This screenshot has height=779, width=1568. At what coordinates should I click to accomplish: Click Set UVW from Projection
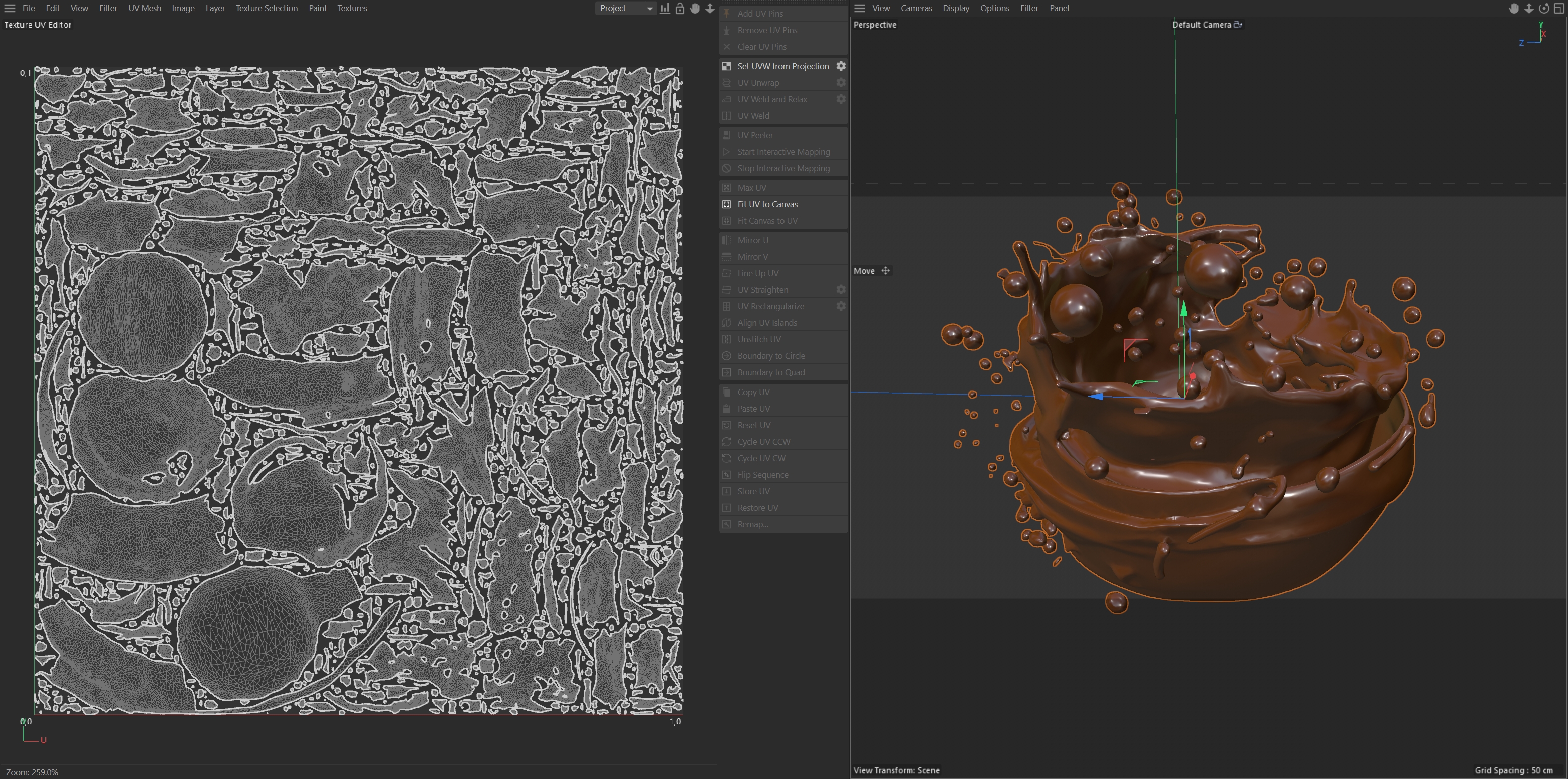click(x=783, y=66)
